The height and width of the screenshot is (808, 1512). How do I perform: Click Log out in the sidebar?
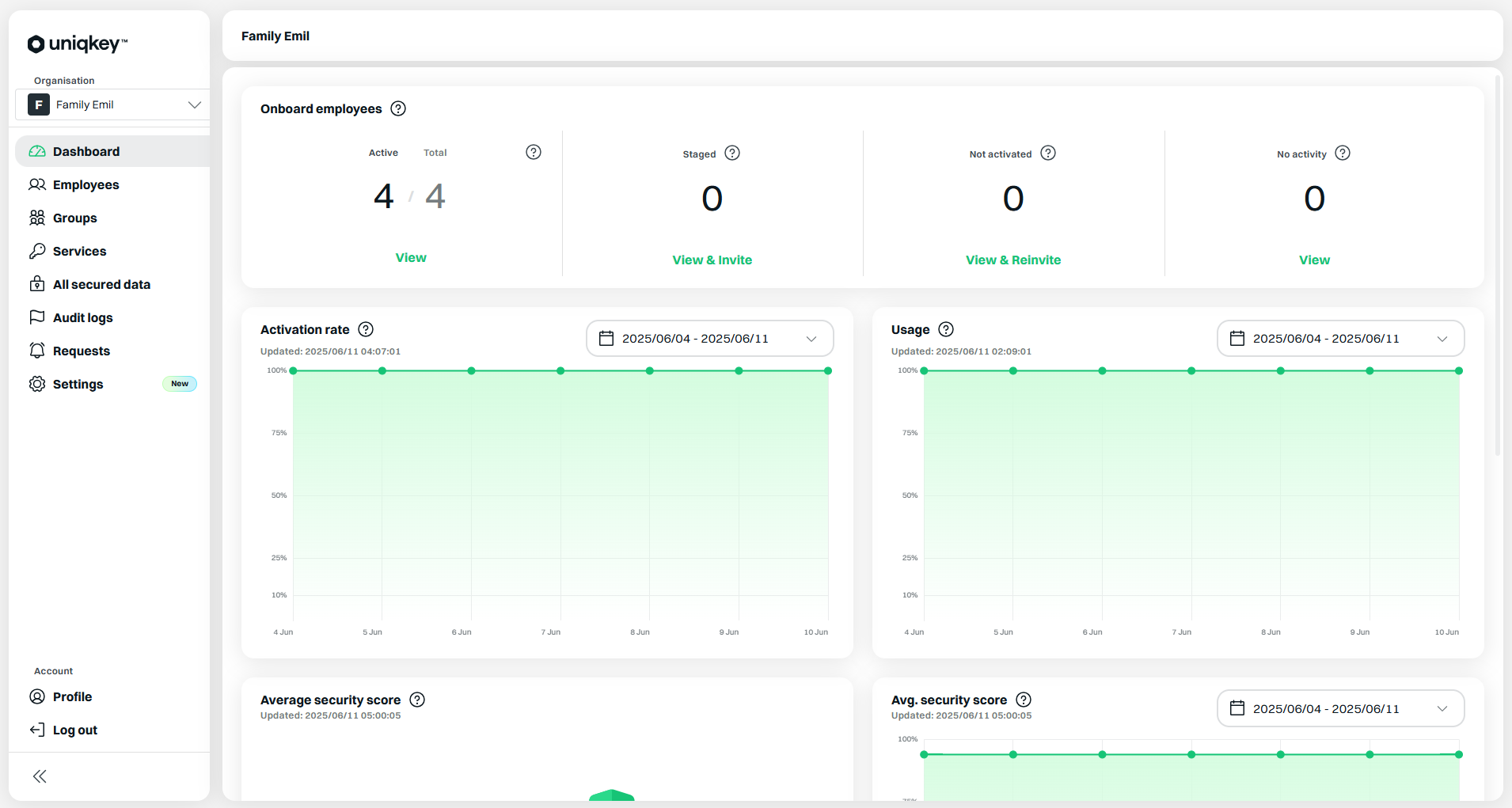(x=74, y=730)
